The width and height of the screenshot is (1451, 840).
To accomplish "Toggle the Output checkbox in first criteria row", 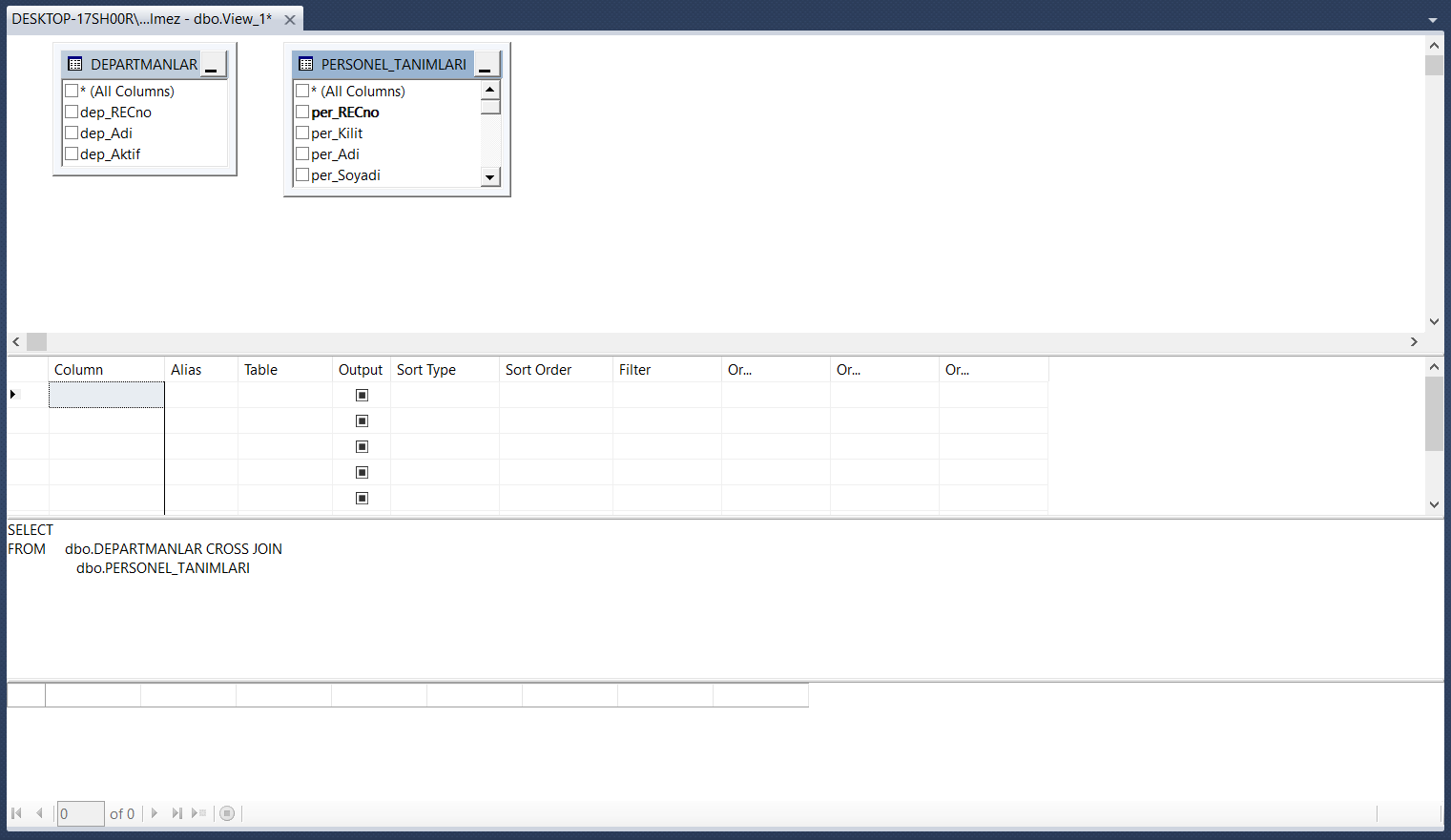I will (362, 394).
